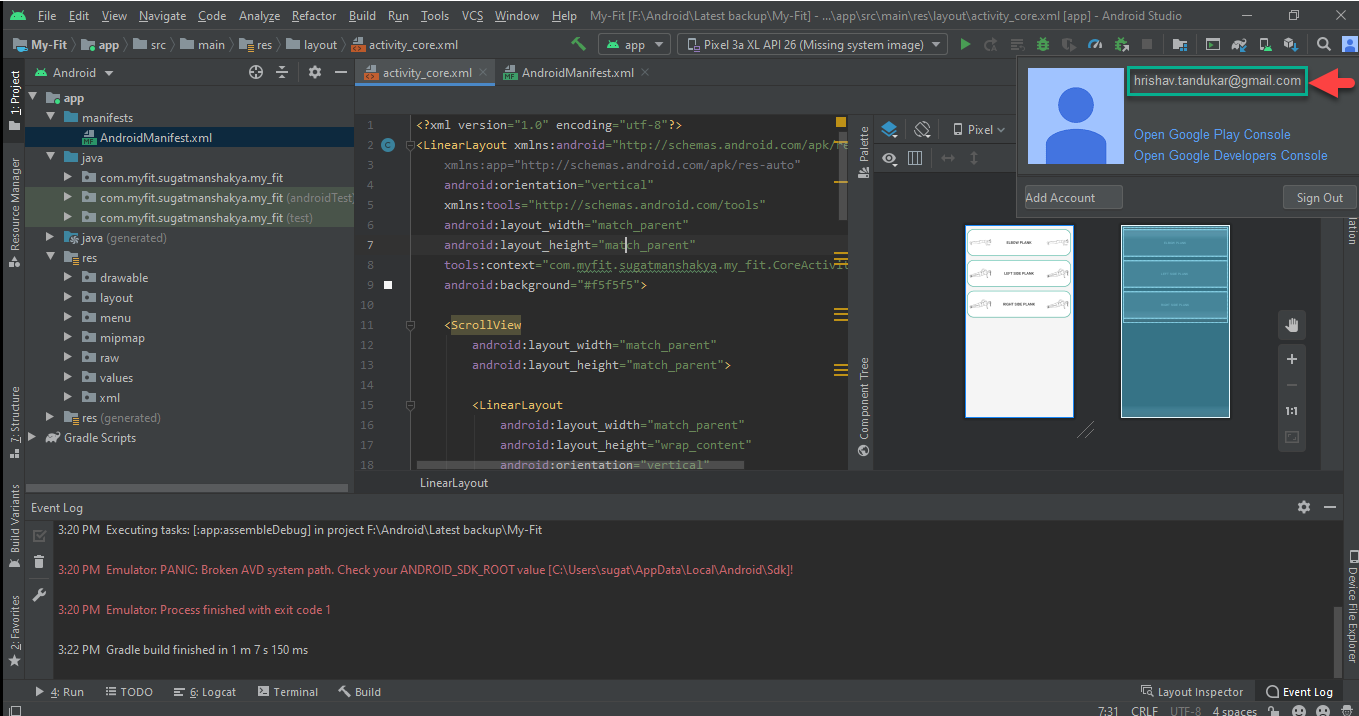
Task: Run the app with the green play button
Action: click(965, 44)
